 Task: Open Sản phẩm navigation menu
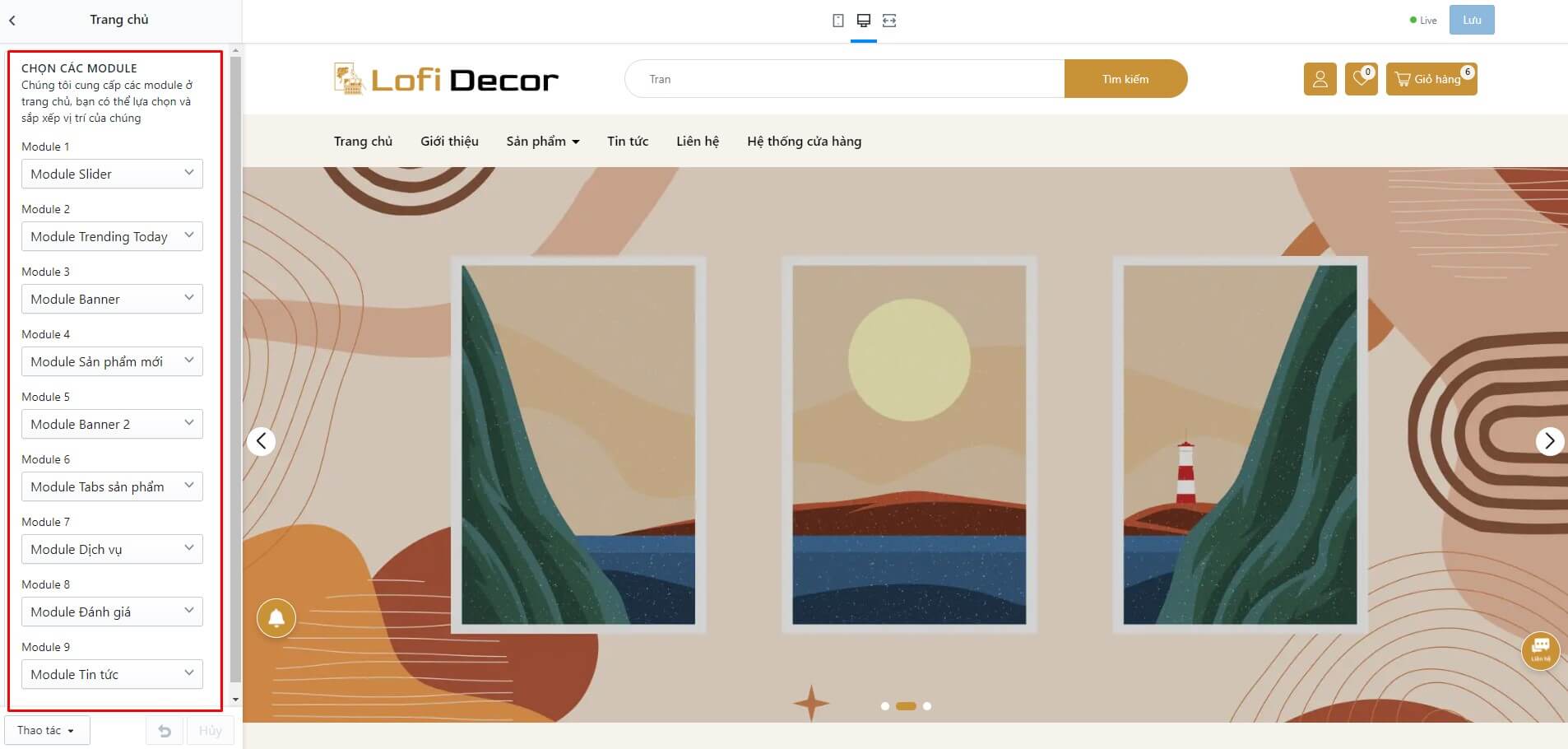coord(543,142)
